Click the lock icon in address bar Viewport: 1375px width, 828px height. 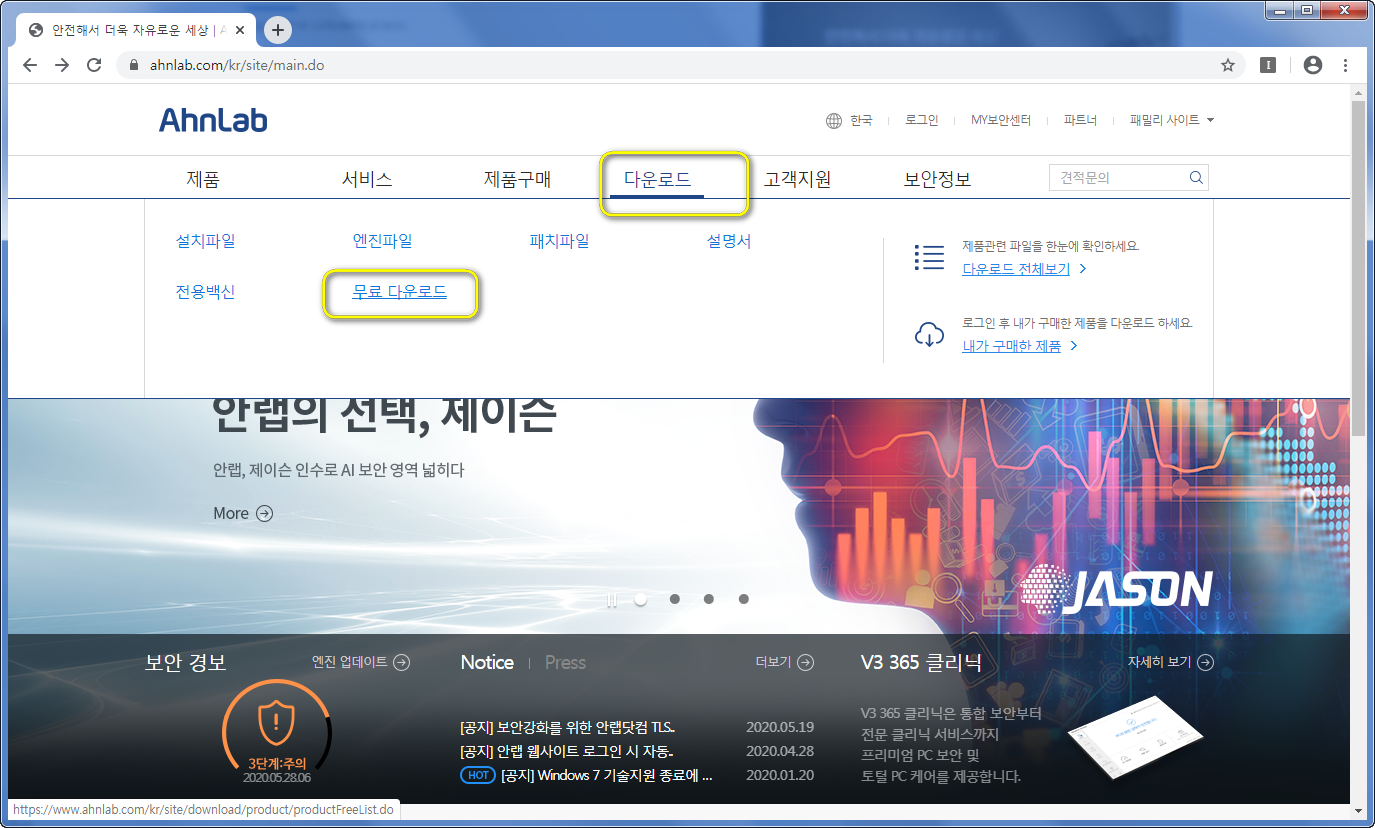point(133,65)
